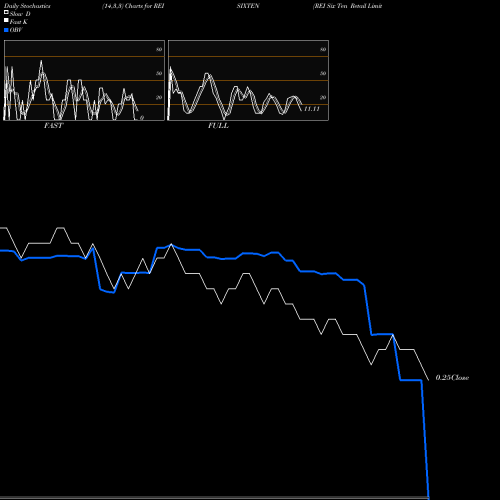This screenshot has height=500, width=500.
Task: Click the 'OBV' legend label
Action: coord(16,30)
